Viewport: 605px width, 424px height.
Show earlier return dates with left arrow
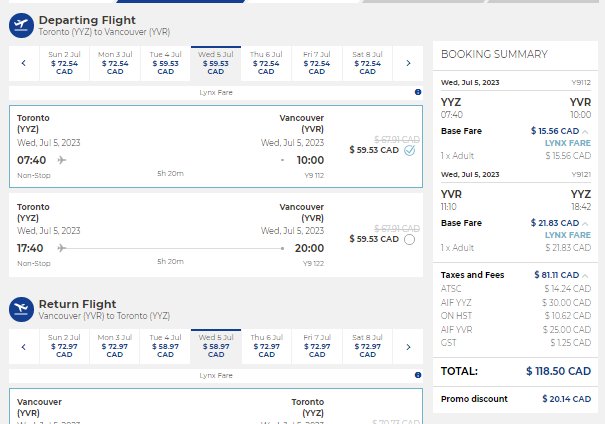click(24, 347)
